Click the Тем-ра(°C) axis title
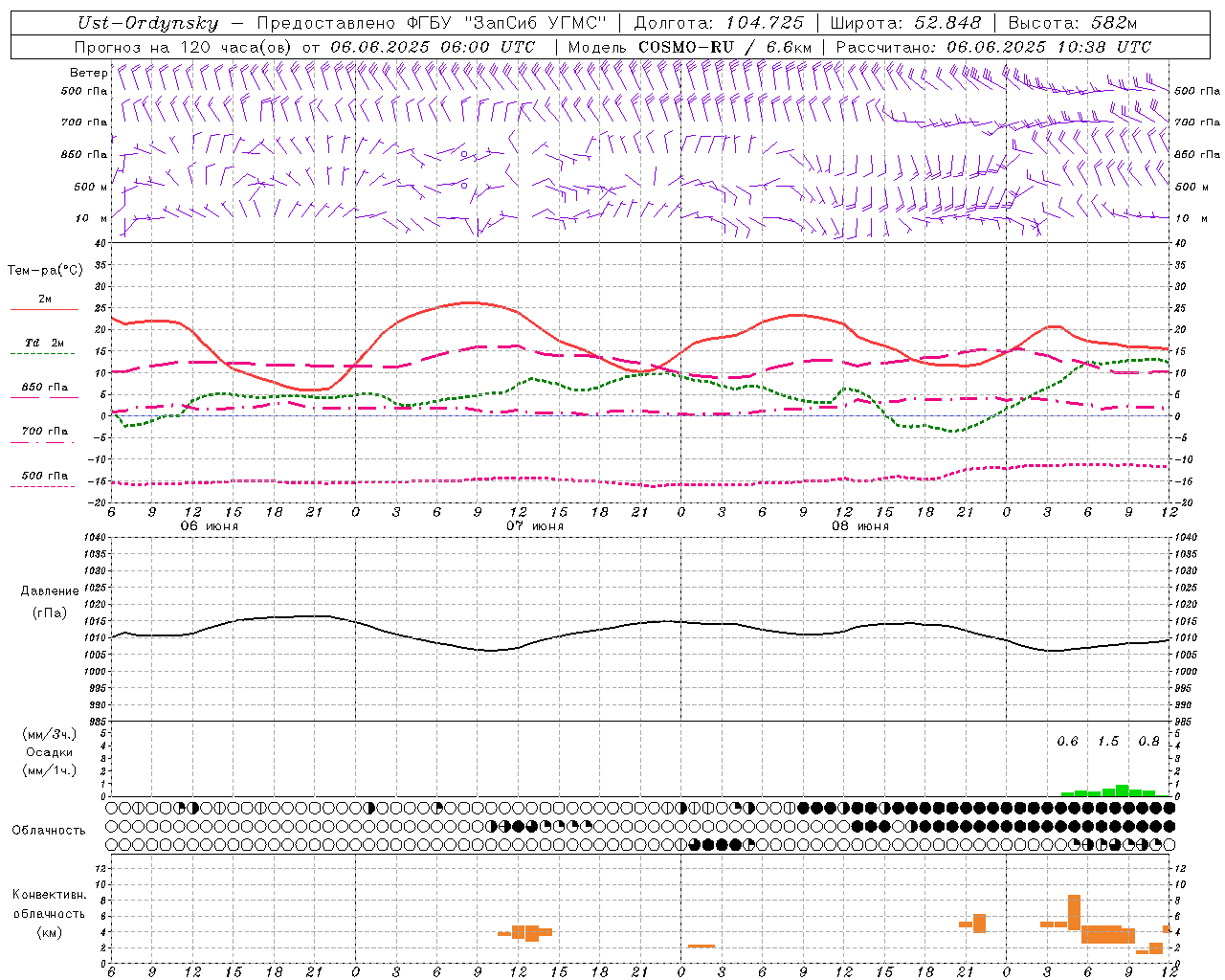The height and width of the screenshot is (980, 1225). (45, 271)
